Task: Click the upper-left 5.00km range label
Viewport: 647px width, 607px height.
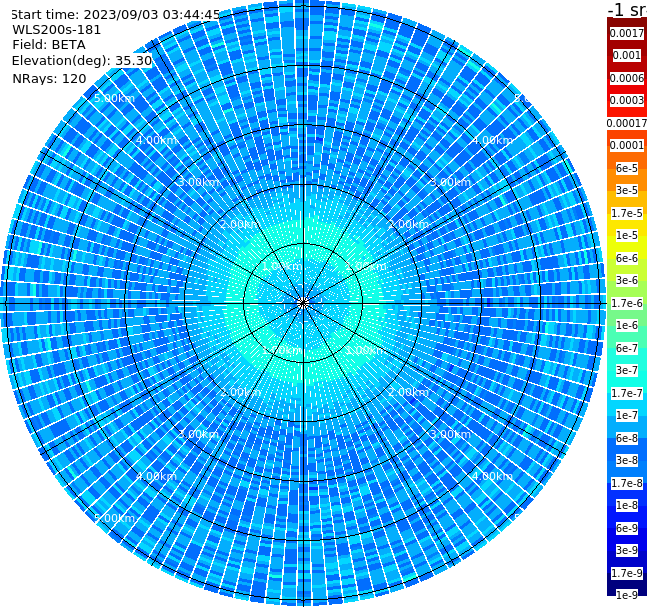Action: point(114,98)
